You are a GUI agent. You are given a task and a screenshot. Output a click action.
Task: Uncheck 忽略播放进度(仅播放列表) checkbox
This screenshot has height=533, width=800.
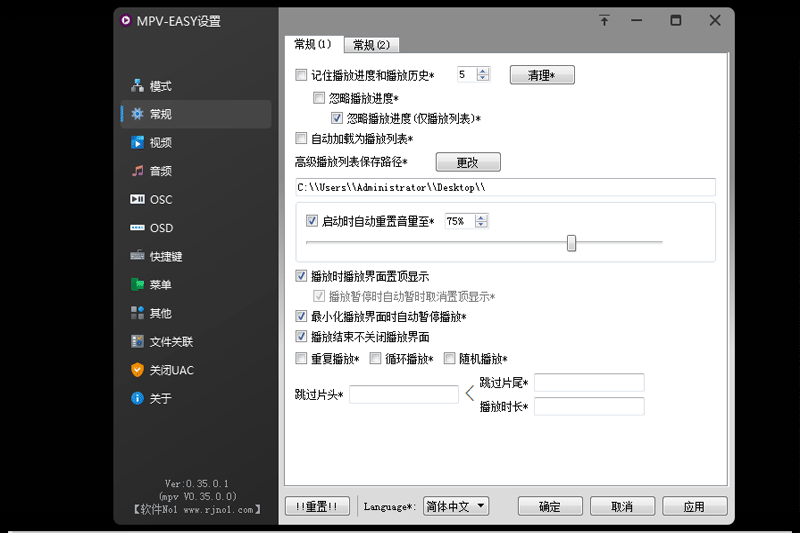[x=337, y=118]
